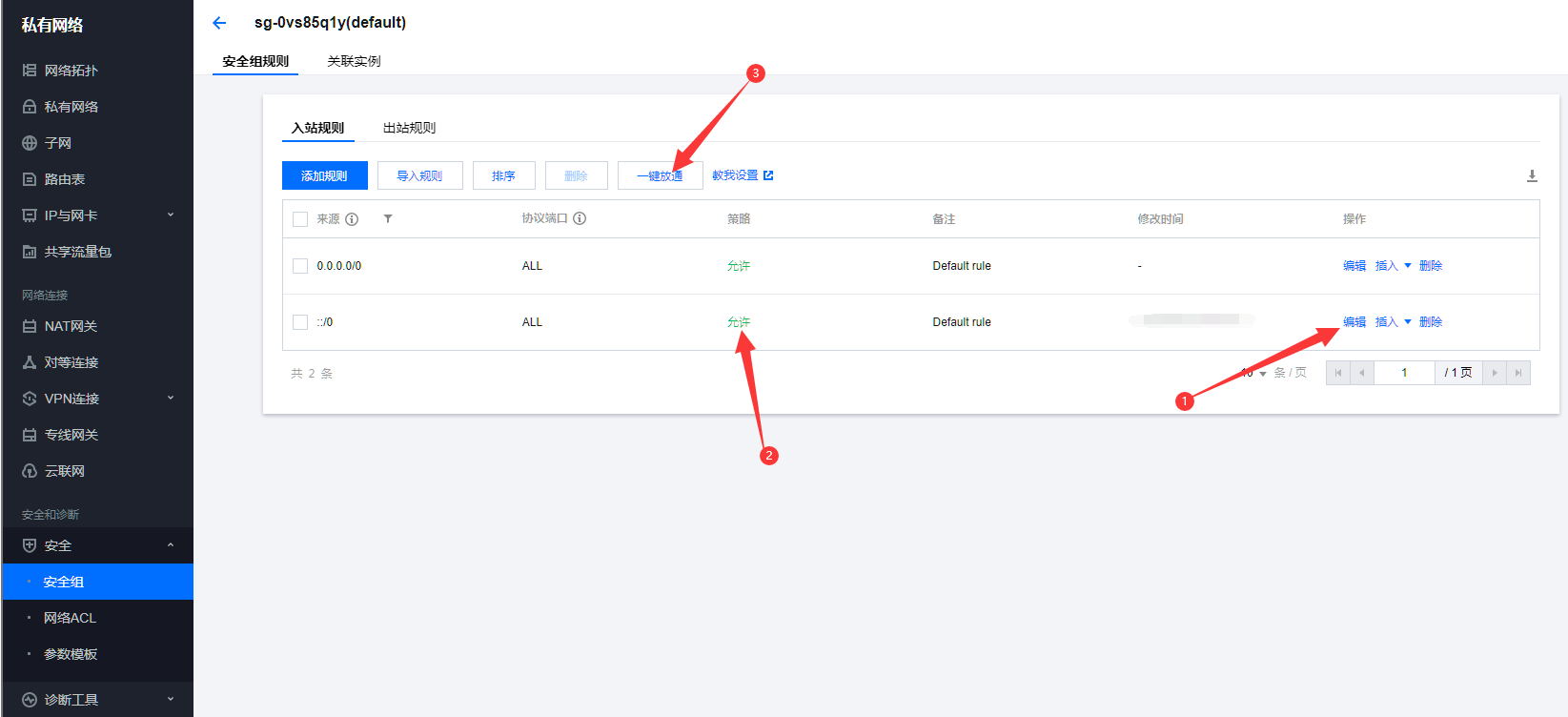Collapse the 安全 sidebar section
Image resolution: width=1568 pixels, height=717 pixels.
(97, 545)
